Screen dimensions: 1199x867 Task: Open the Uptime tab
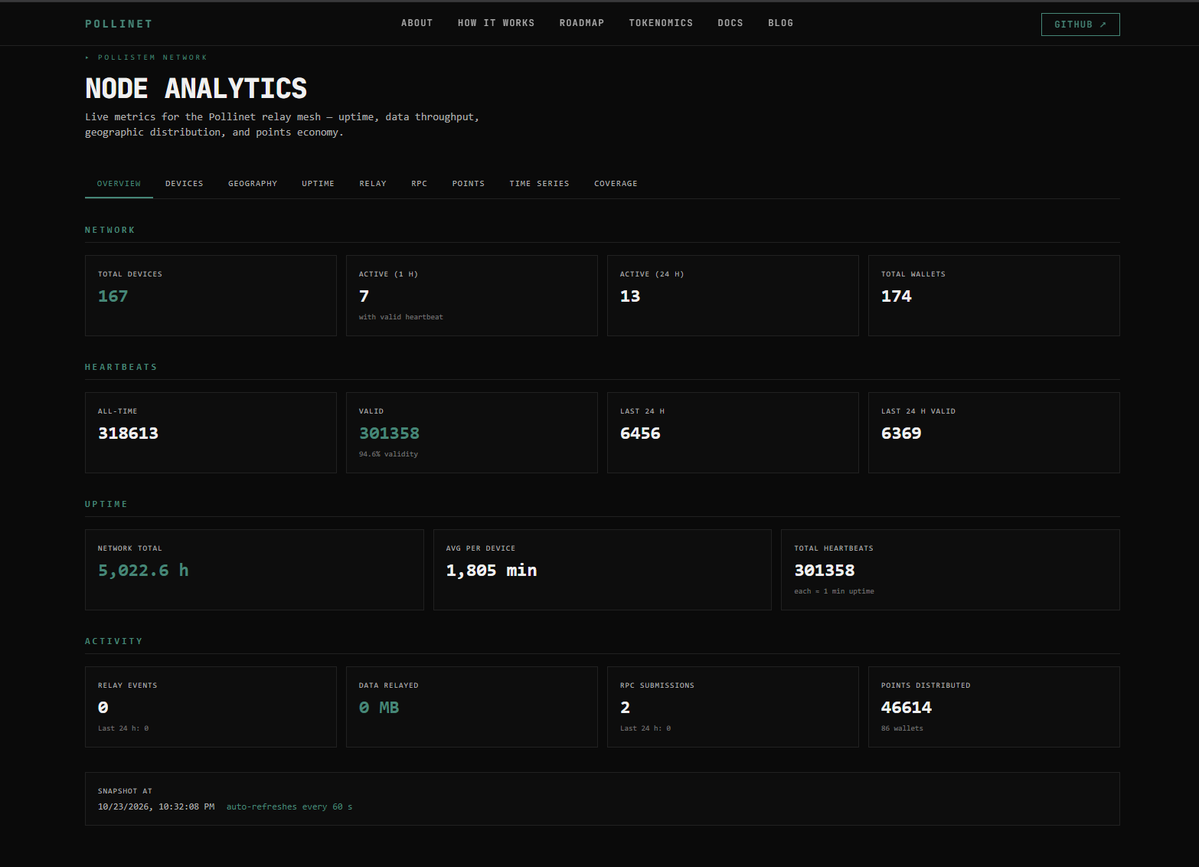[318, 183]
